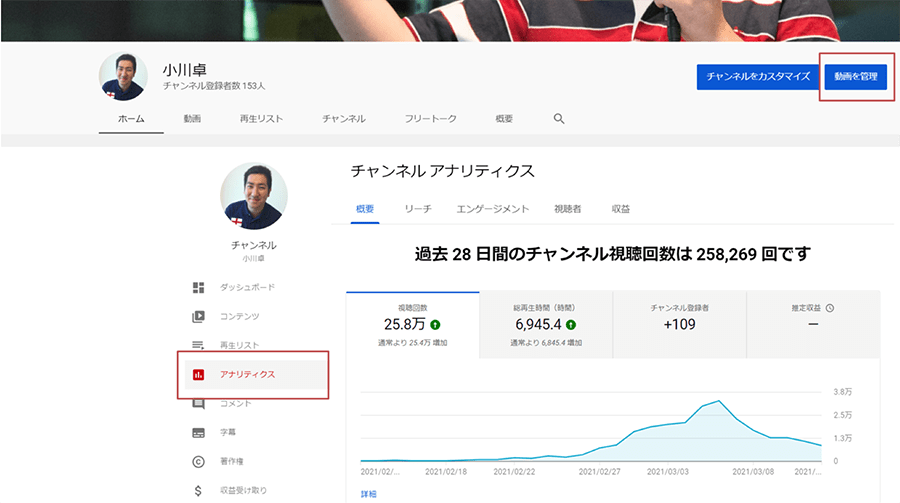900x503 pixels.
Task: Click the green up arrow beside 6,945.4
Action: tap(571, 325)
